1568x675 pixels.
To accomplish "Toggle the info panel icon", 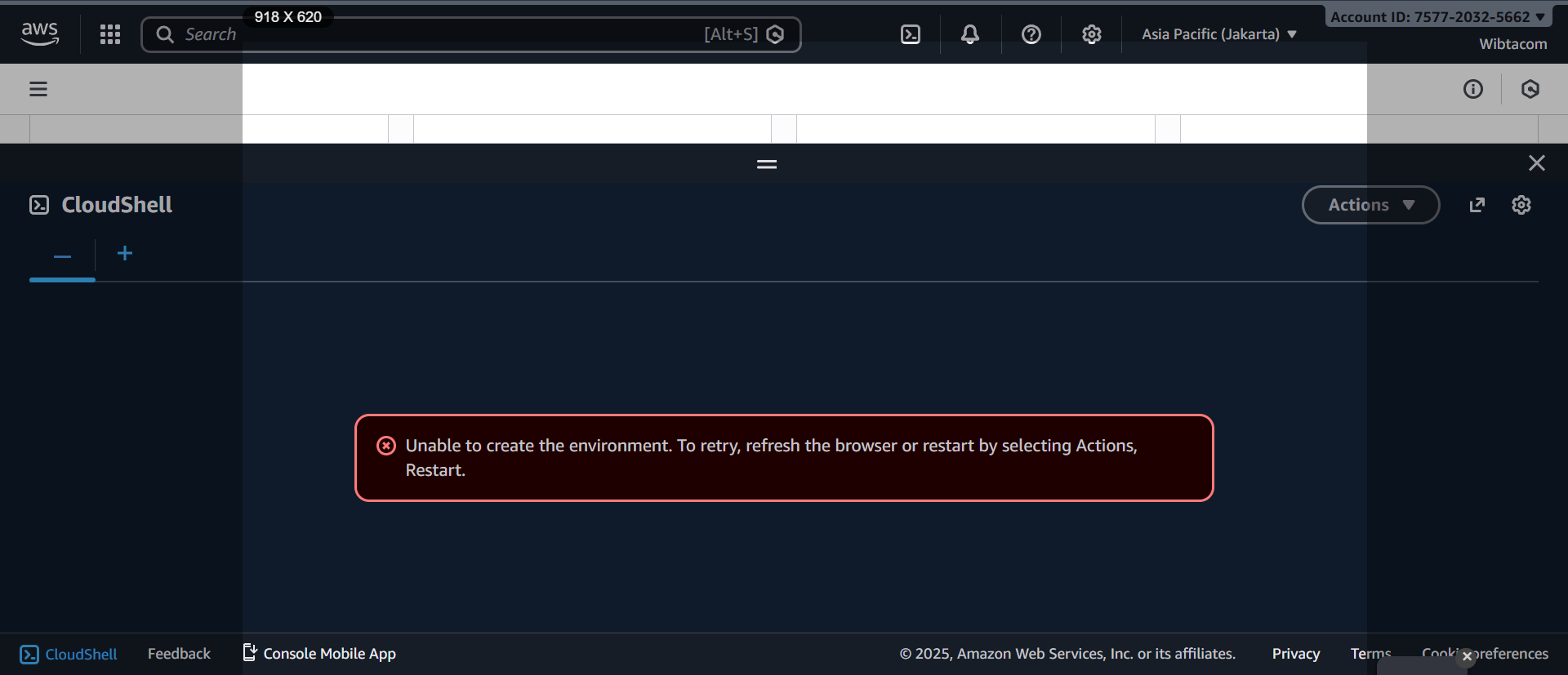I will click(1472, 89).
